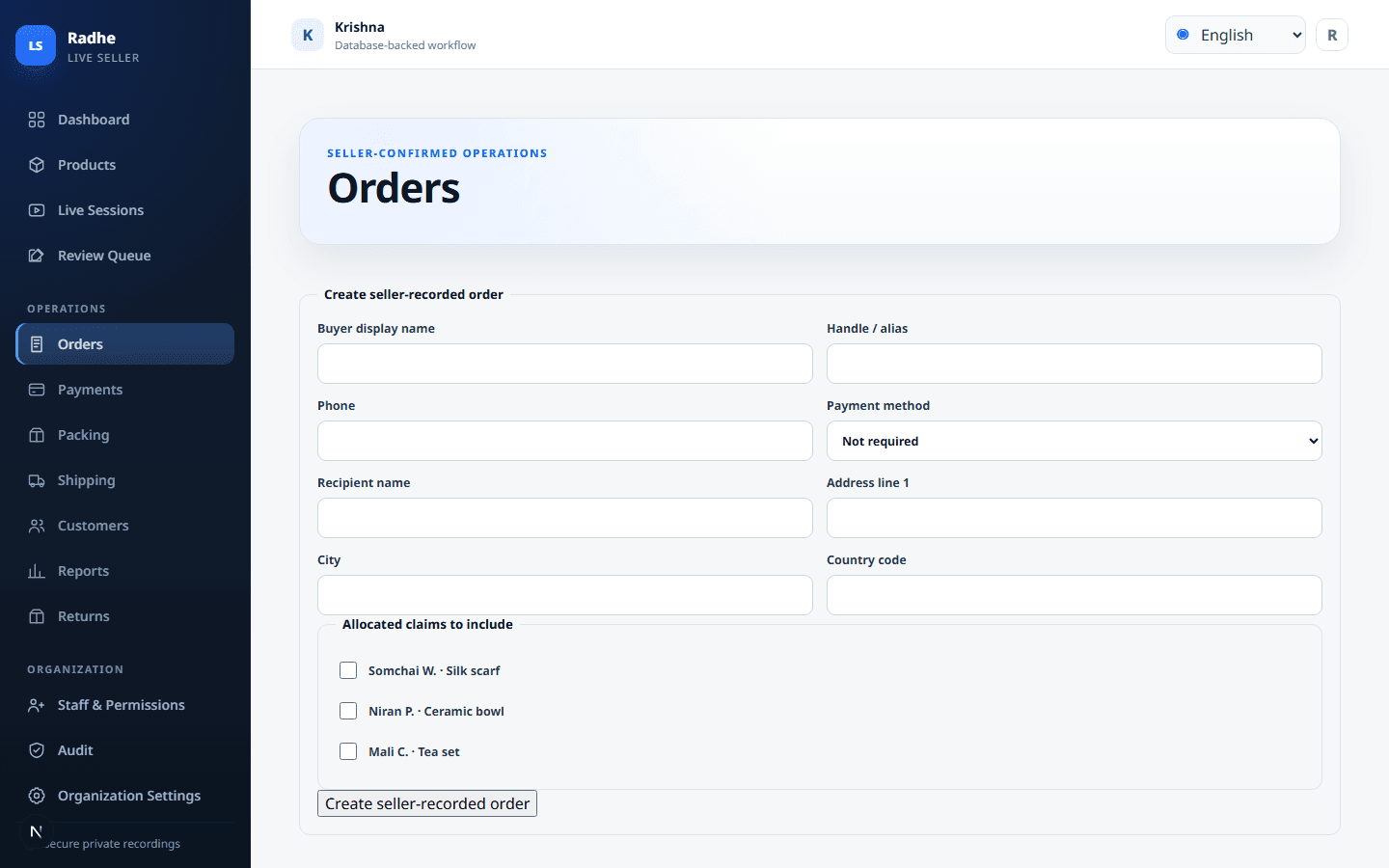Check the Mali C. Tea set claim

pos(348,751)
